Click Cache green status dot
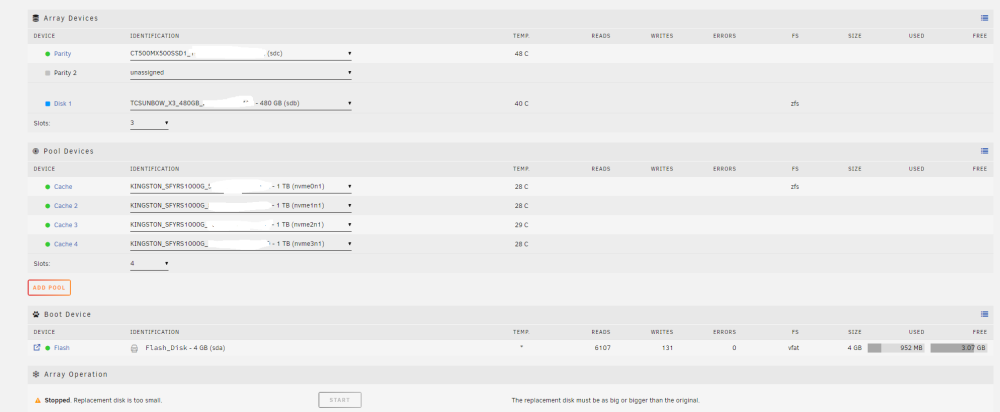 click(x=48, y=187)
